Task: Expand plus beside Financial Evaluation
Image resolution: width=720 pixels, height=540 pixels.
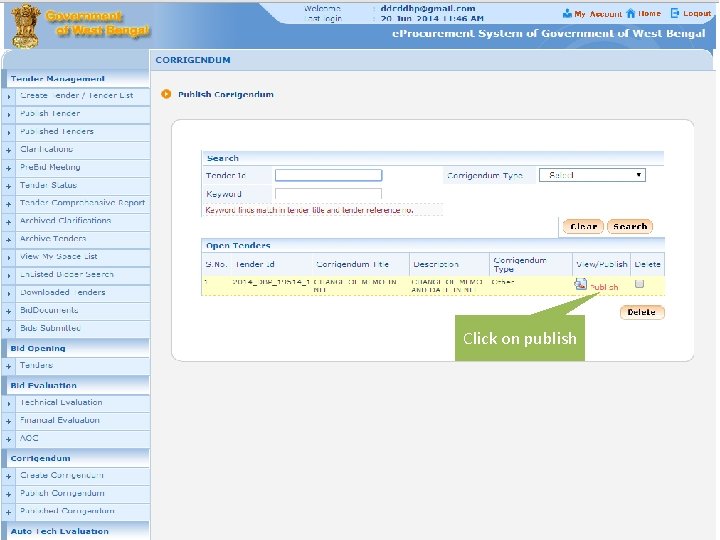Action: 9,422
